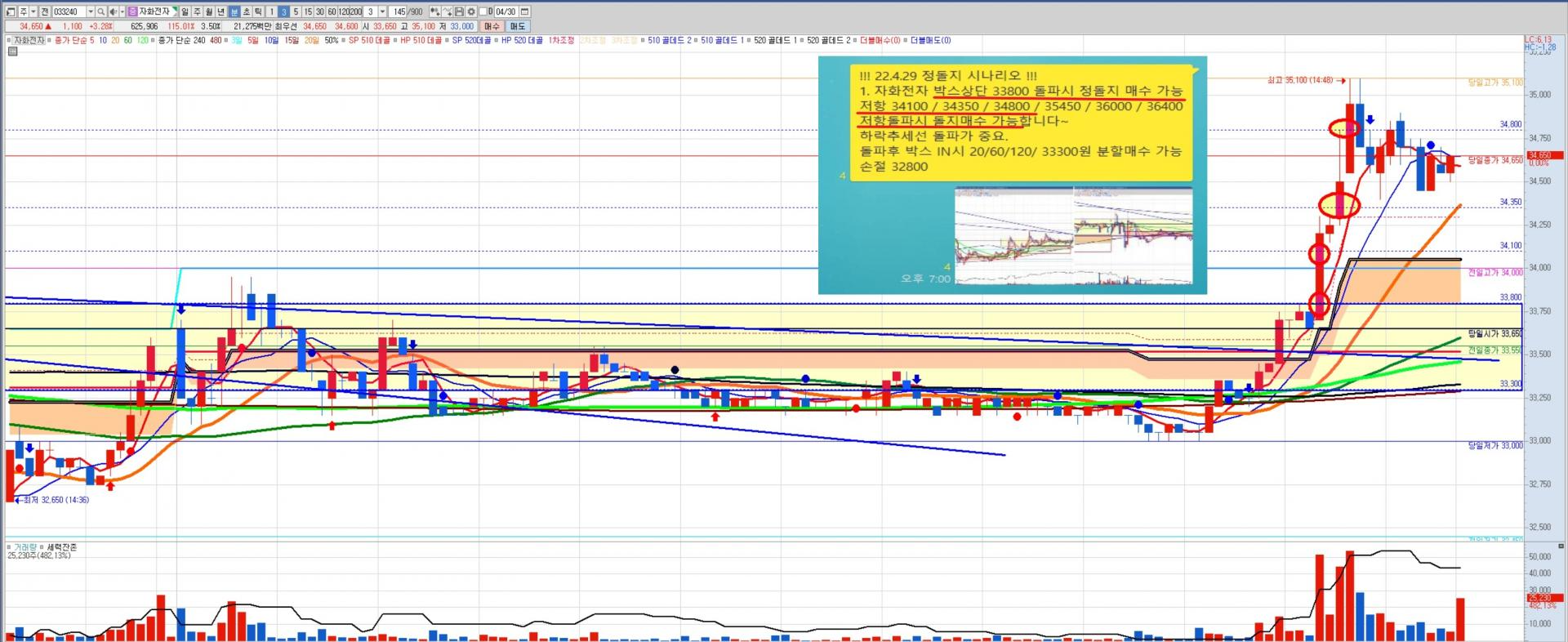The height and width of the screenshot is (642, 1568).
Task: Click the small grid icon below indicator legend
Action: click(x=12, y=51)
